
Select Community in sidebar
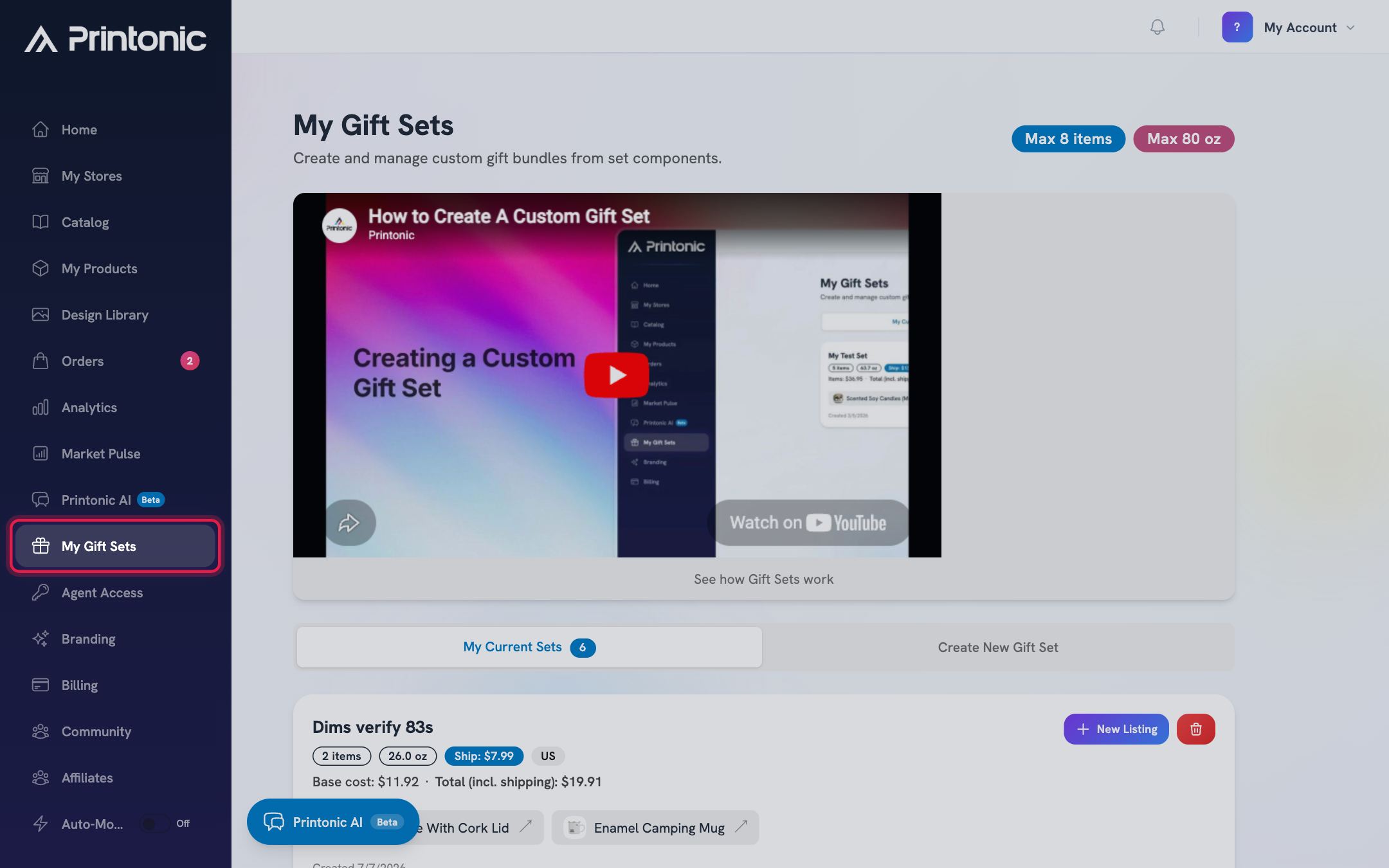[x=115, y=731]
